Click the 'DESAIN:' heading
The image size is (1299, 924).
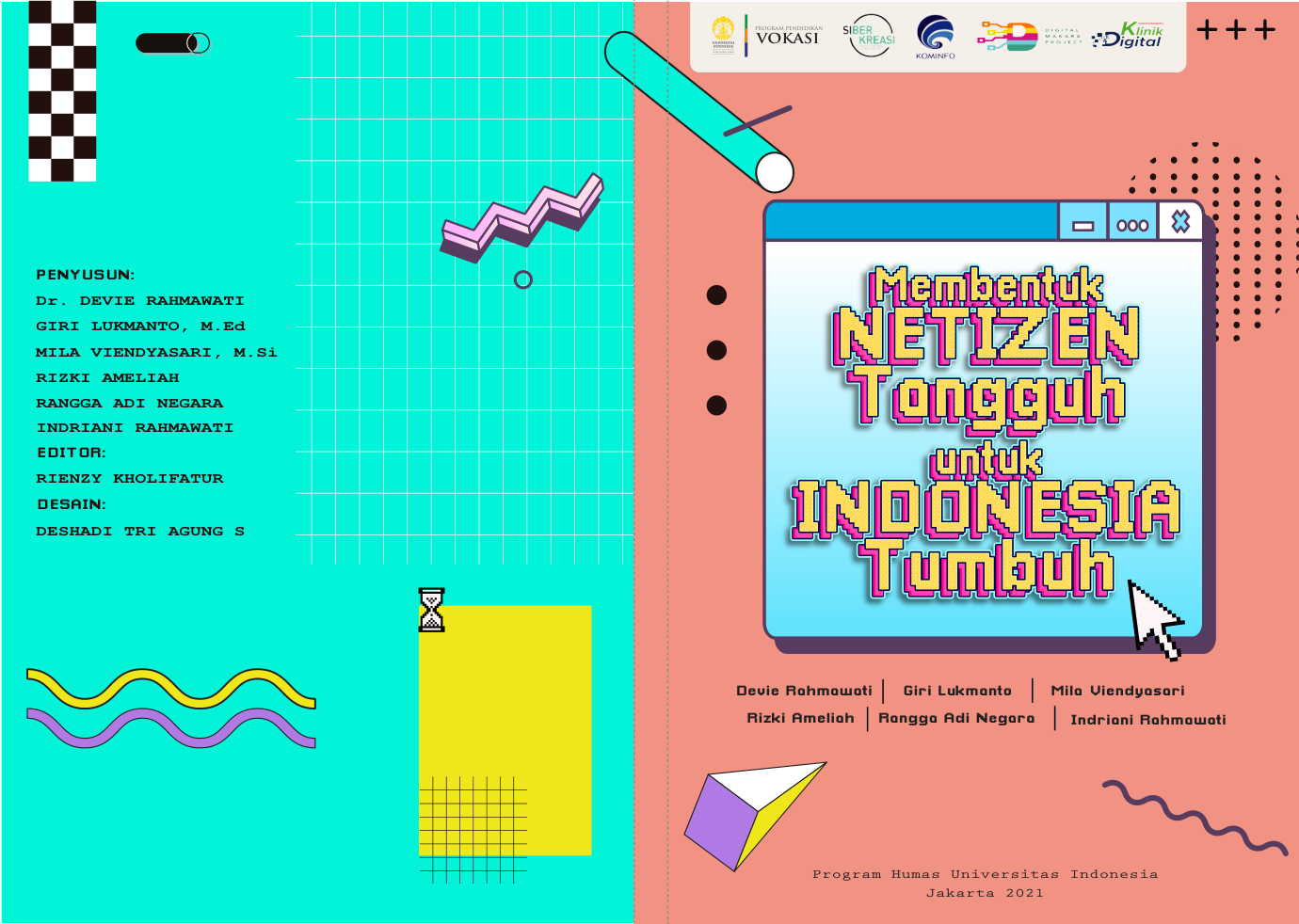coord(72,504)
